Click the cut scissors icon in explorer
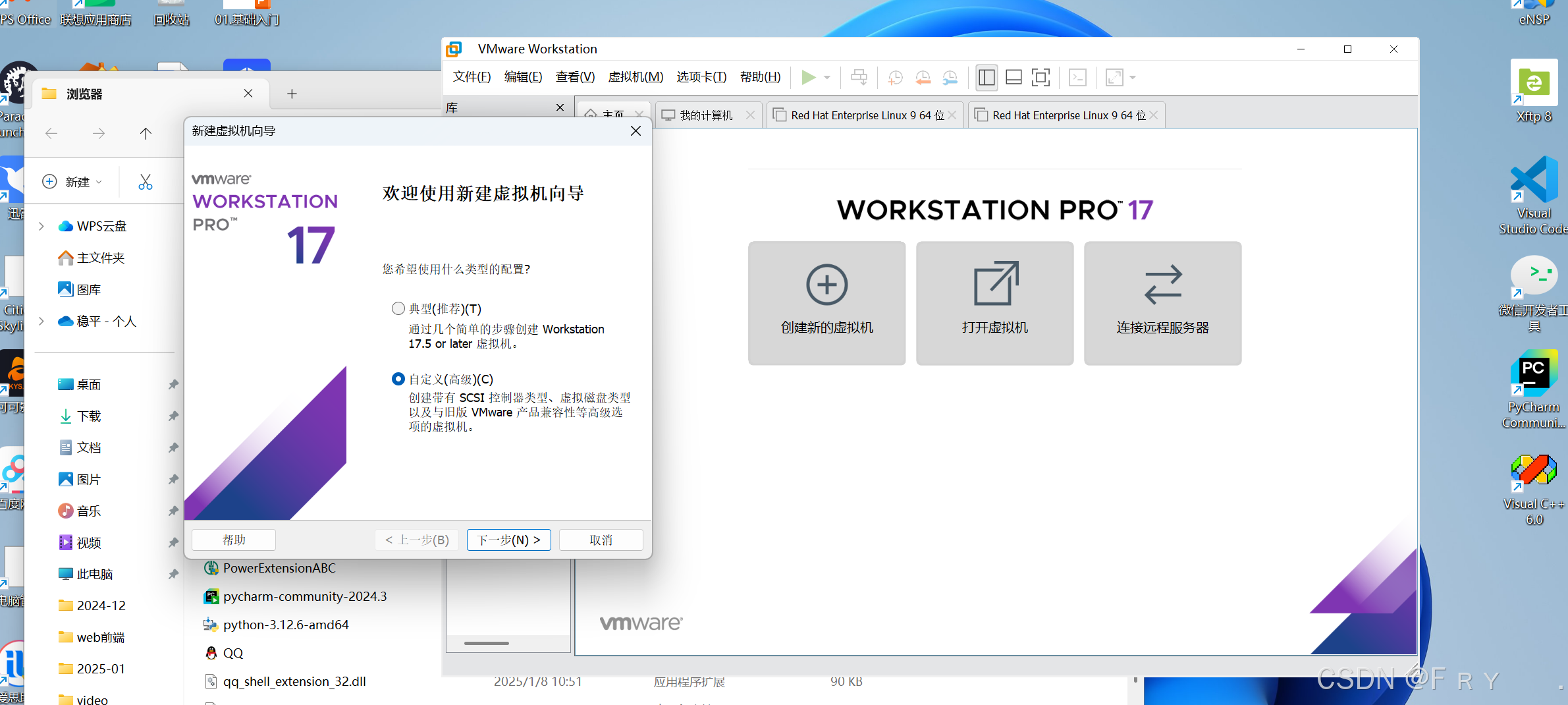Viewport: 1568px width, 705px height. click(145, 182)
